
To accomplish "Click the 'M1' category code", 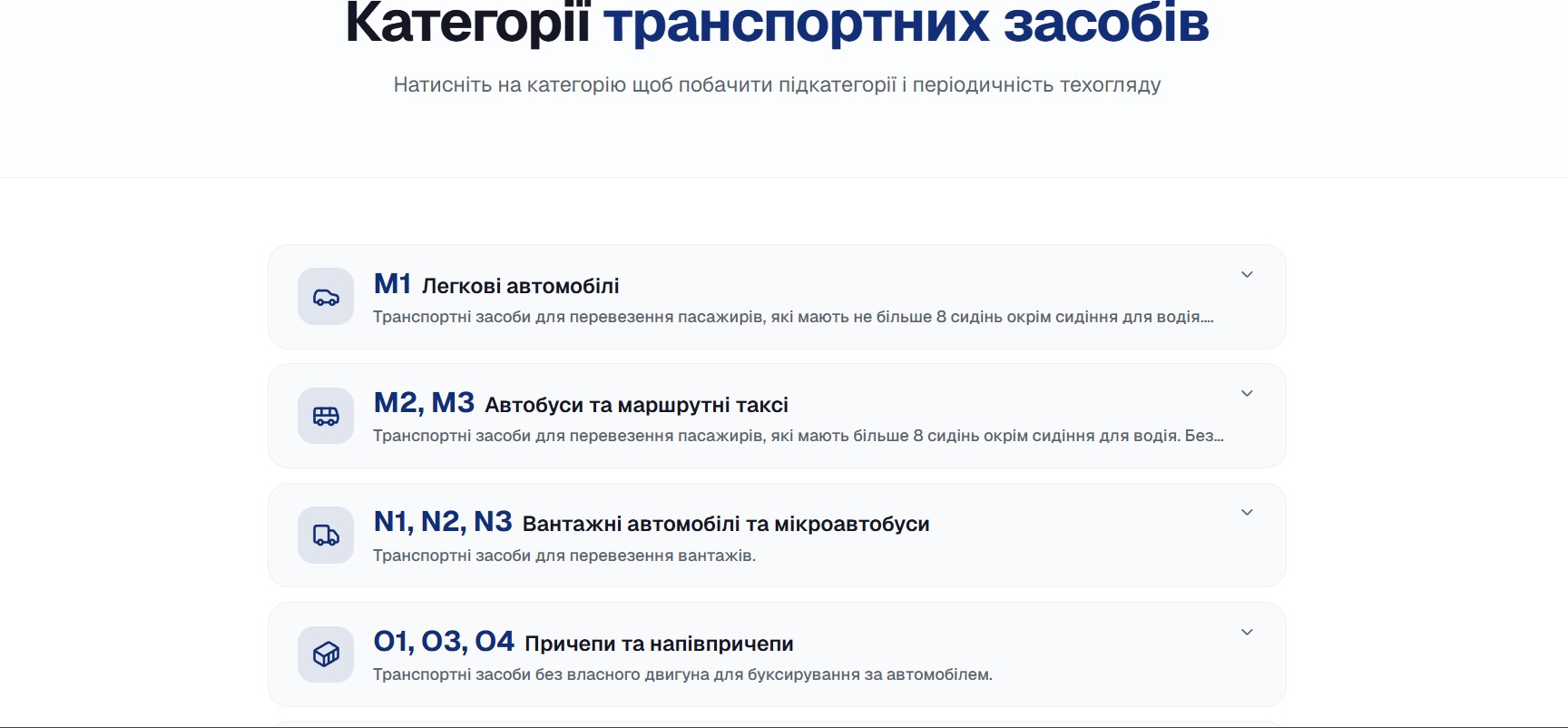I will click(x=392, y=284).
